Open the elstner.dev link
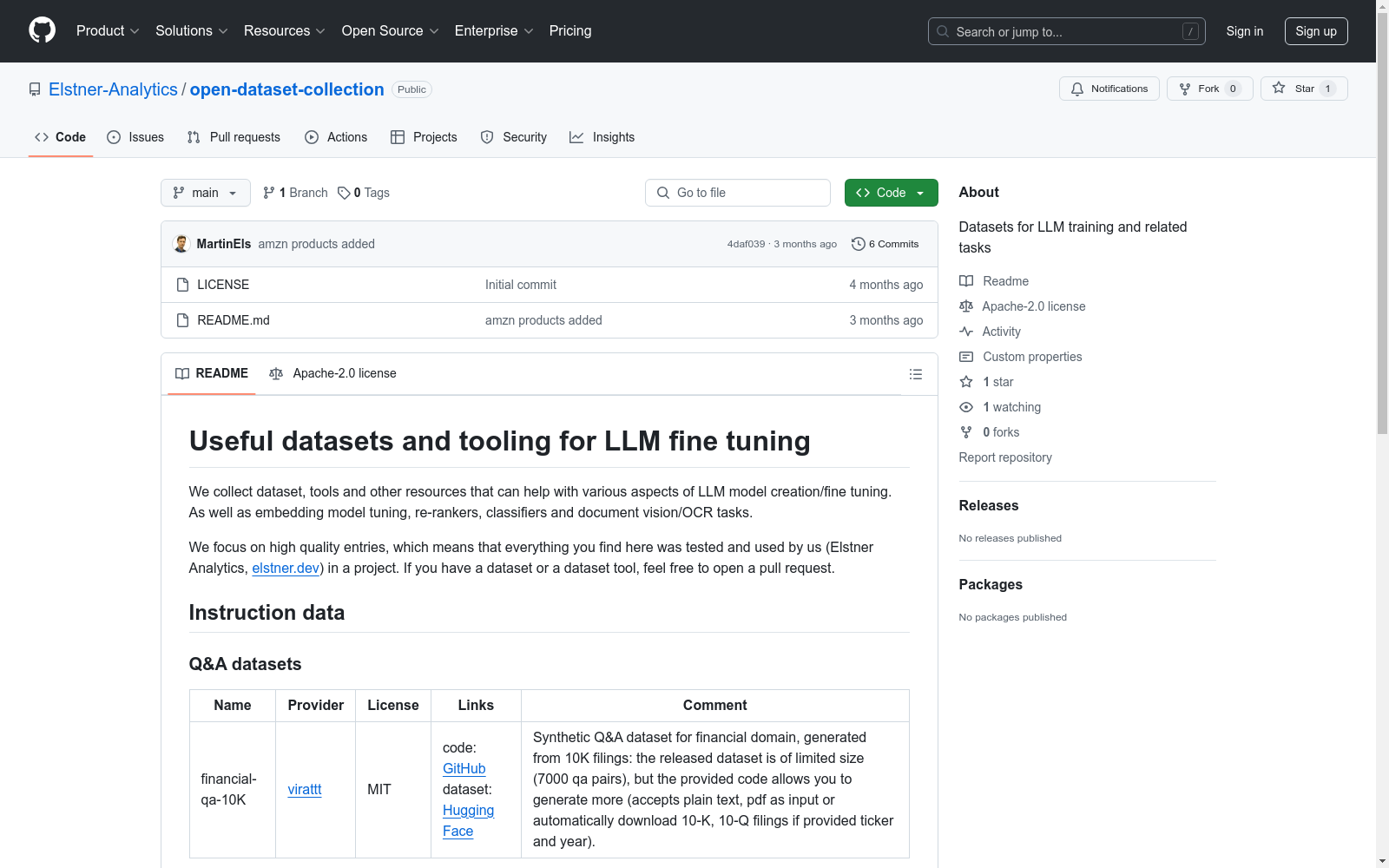 pyautogui.click(x=286, y=568)
